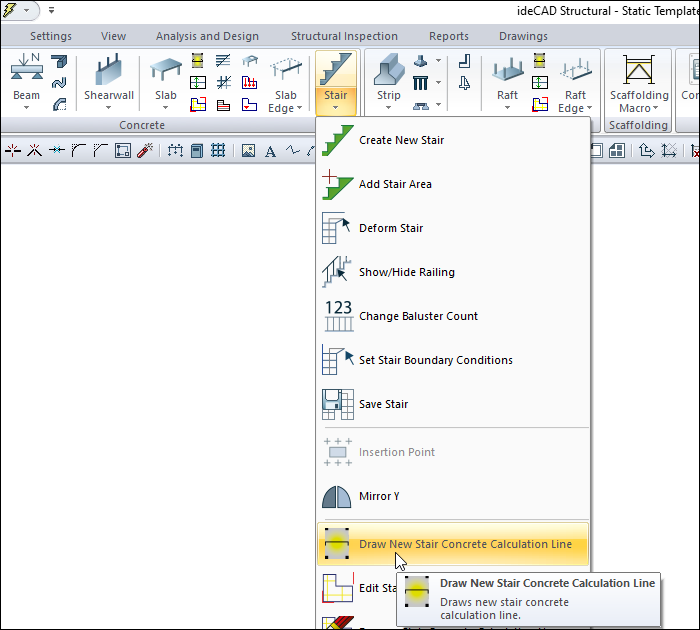Viewport: 700px width, 630px height.
Task: Open pad footing dropdown arrow near Strip
Action: point(438,61)
